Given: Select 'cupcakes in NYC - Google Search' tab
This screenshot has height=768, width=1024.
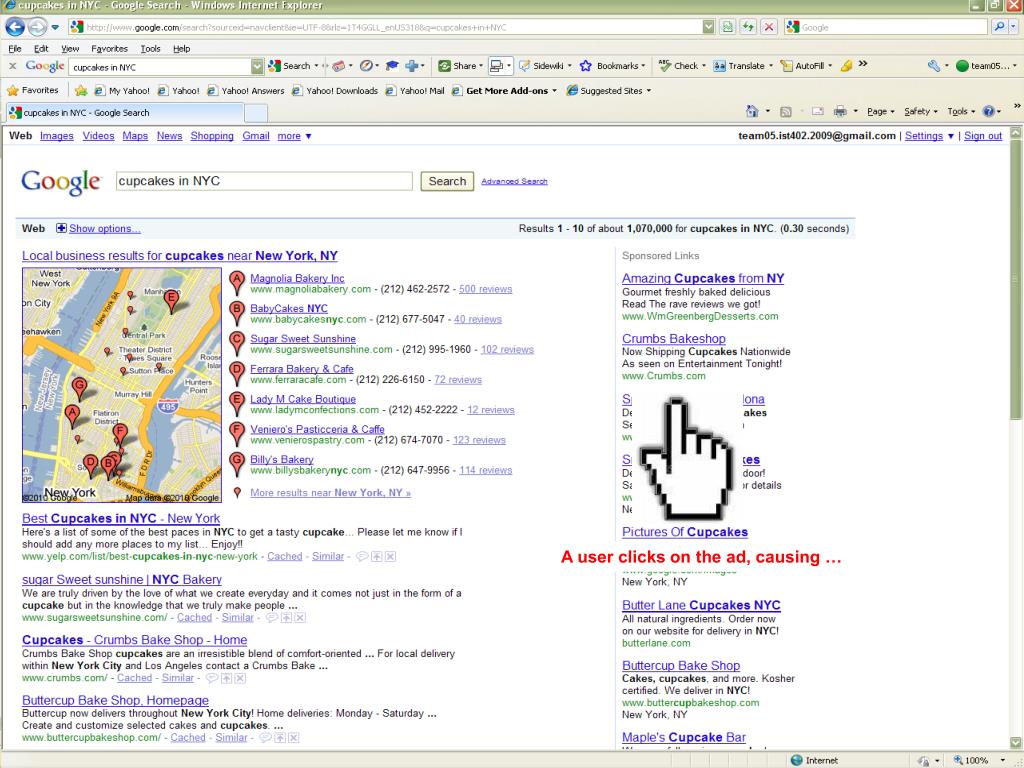Looking at the screenshot, I should 124,112.
